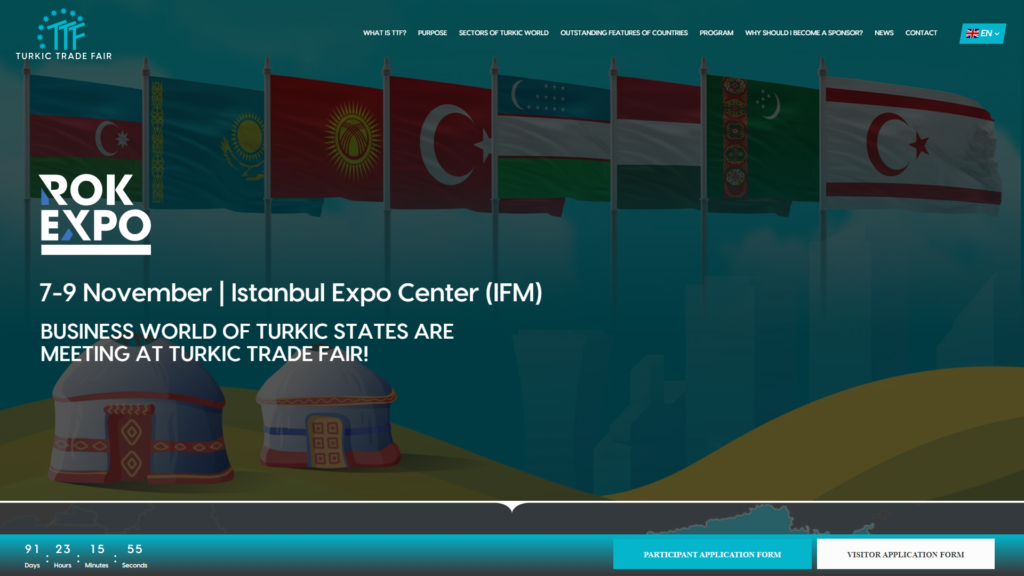The image size is (1024, 576).
Task: Click the ROK EXPO logo
Action: (95, 214)
